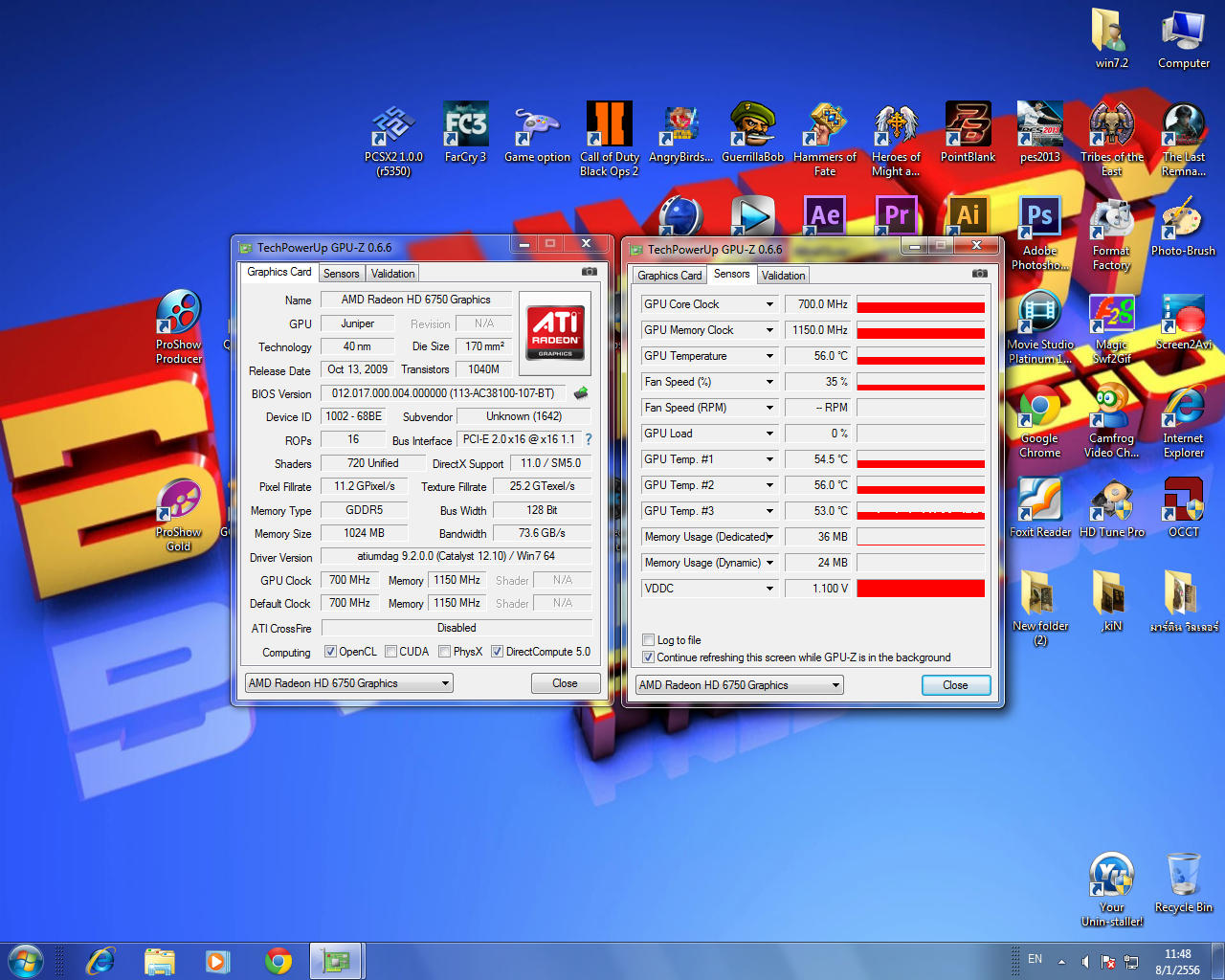Screen dimensions: 1225x980
Task: Switch to Sensors tab in left GPU-Z window
Action: click(x=341, y=274)
